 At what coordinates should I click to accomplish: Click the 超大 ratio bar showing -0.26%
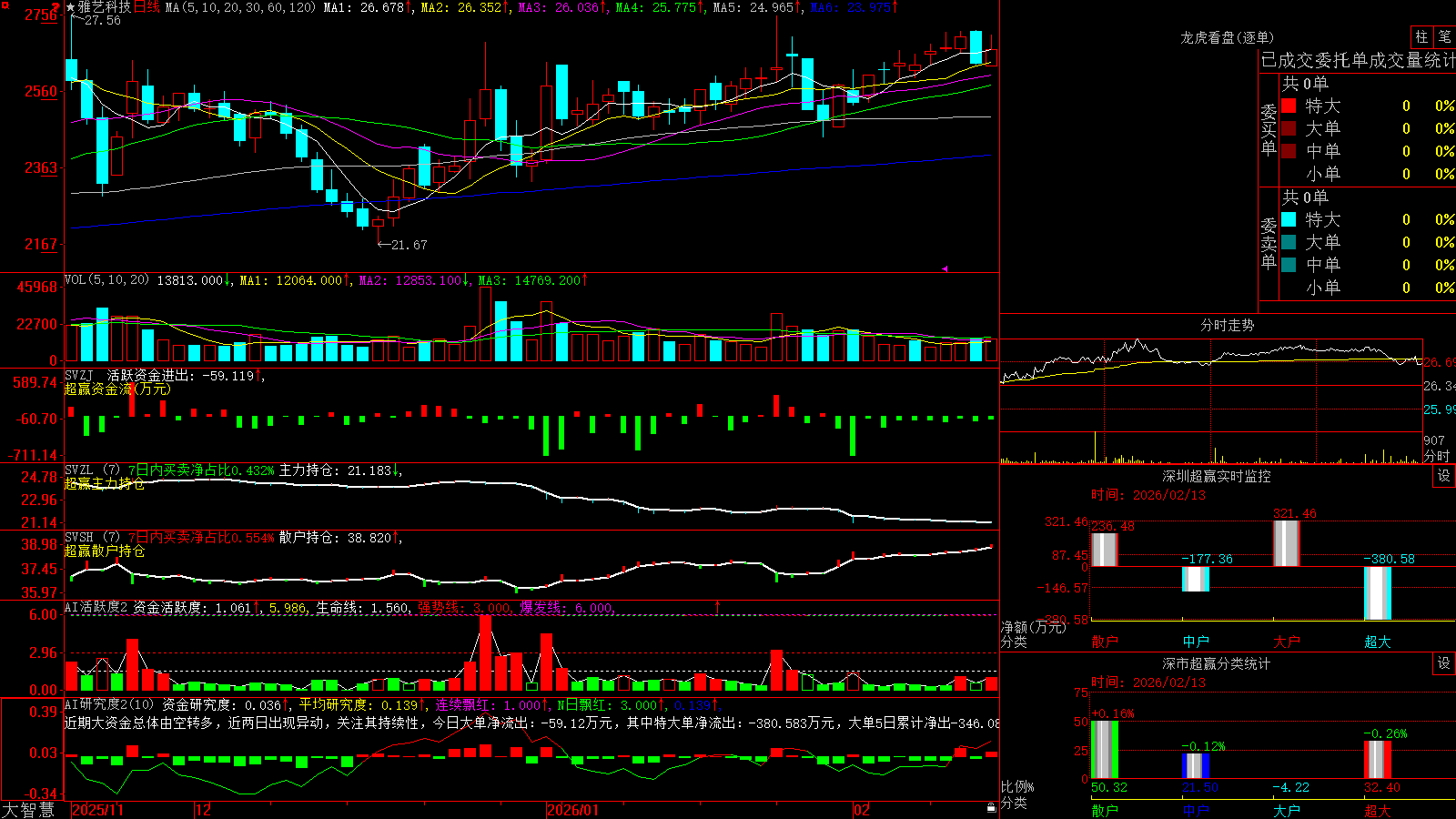pos(1378,759)
